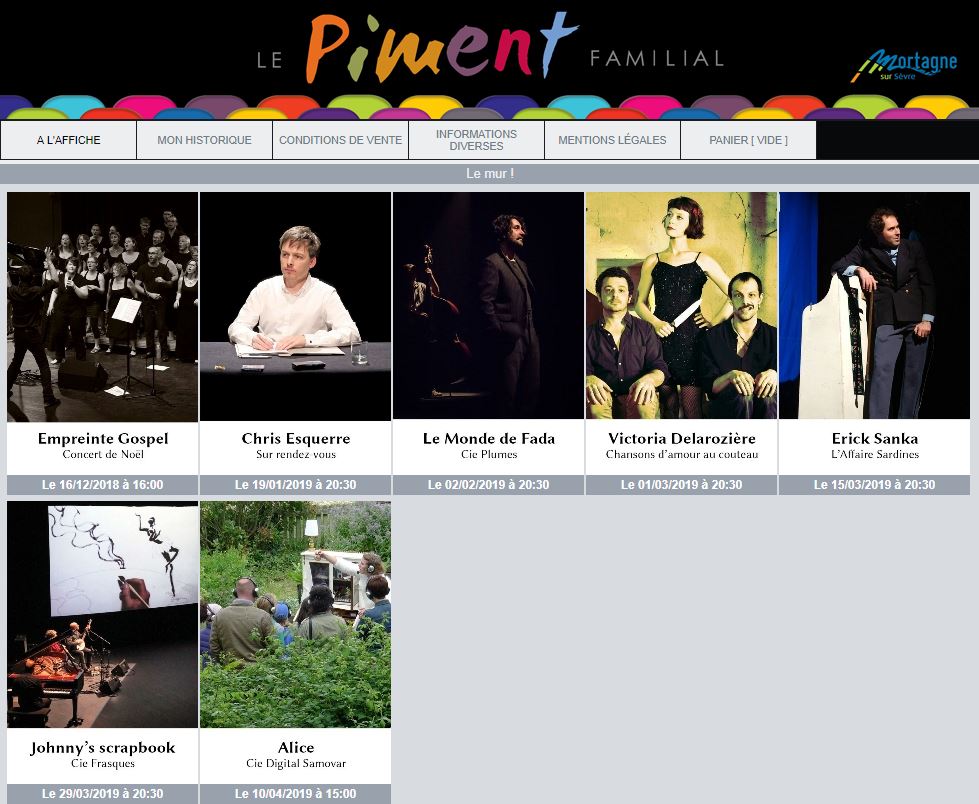
Task: Select INFORMATIONS DIVERSES menu item
Action: (476, 140)
